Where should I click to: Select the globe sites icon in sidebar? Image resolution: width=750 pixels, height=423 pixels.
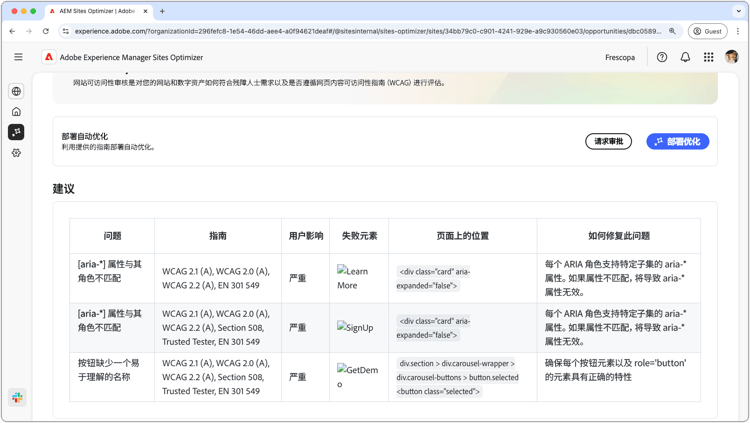pos(16,91)
